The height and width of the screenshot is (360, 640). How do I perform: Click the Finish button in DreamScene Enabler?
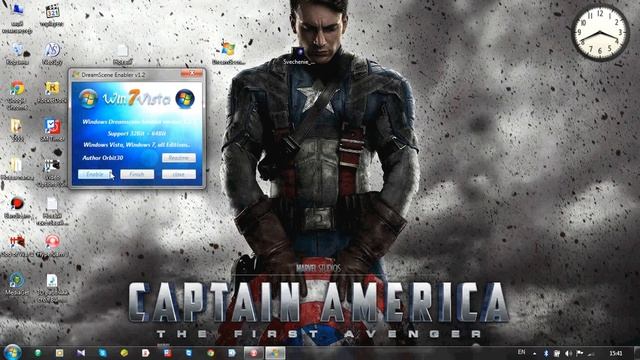tap(137, 174)
